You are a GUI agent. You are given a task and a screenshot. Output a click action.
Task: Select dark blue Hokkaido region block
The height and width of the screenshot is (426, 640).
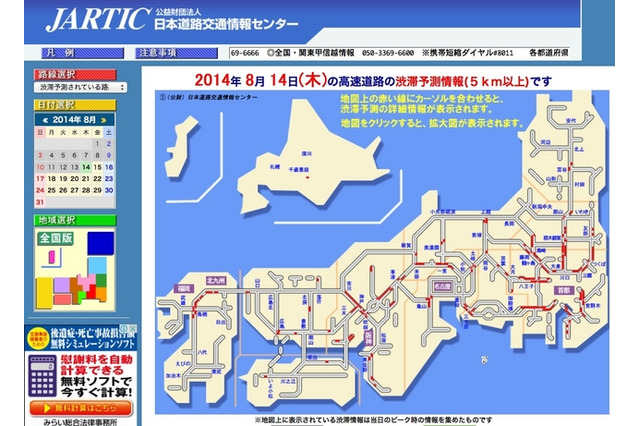coord(100,244)
